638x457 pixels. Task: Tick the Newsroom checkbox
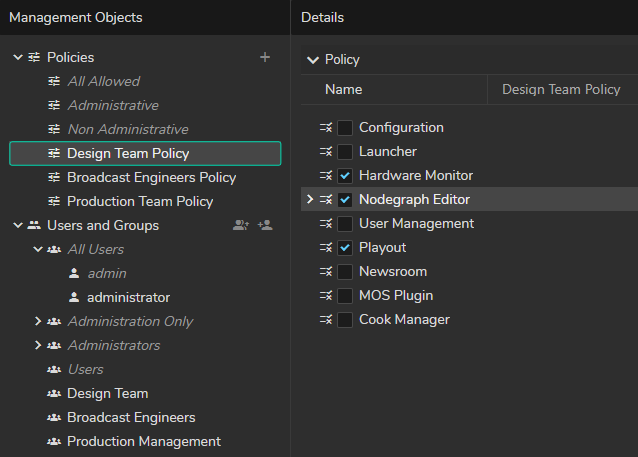pos(345,272)
